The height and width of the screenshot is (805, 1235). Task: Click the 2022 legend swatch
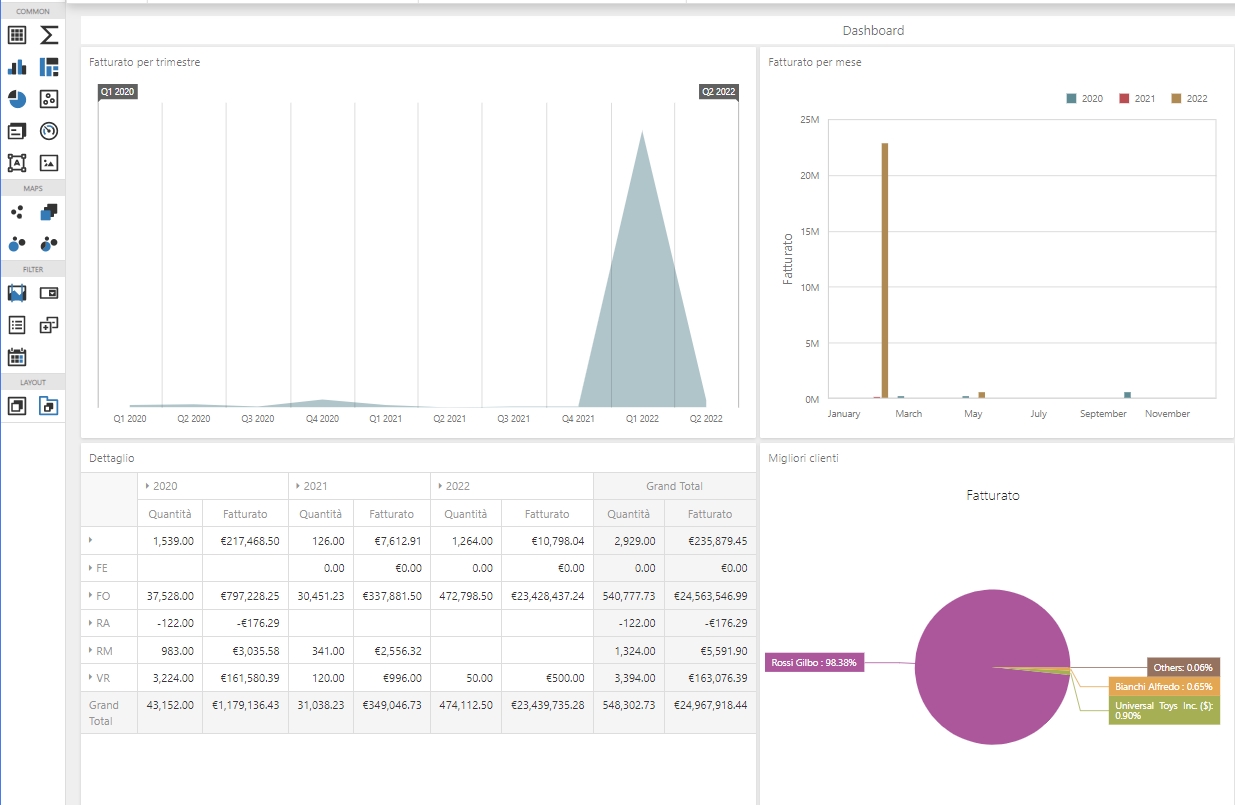click(x=1176, y=99)
